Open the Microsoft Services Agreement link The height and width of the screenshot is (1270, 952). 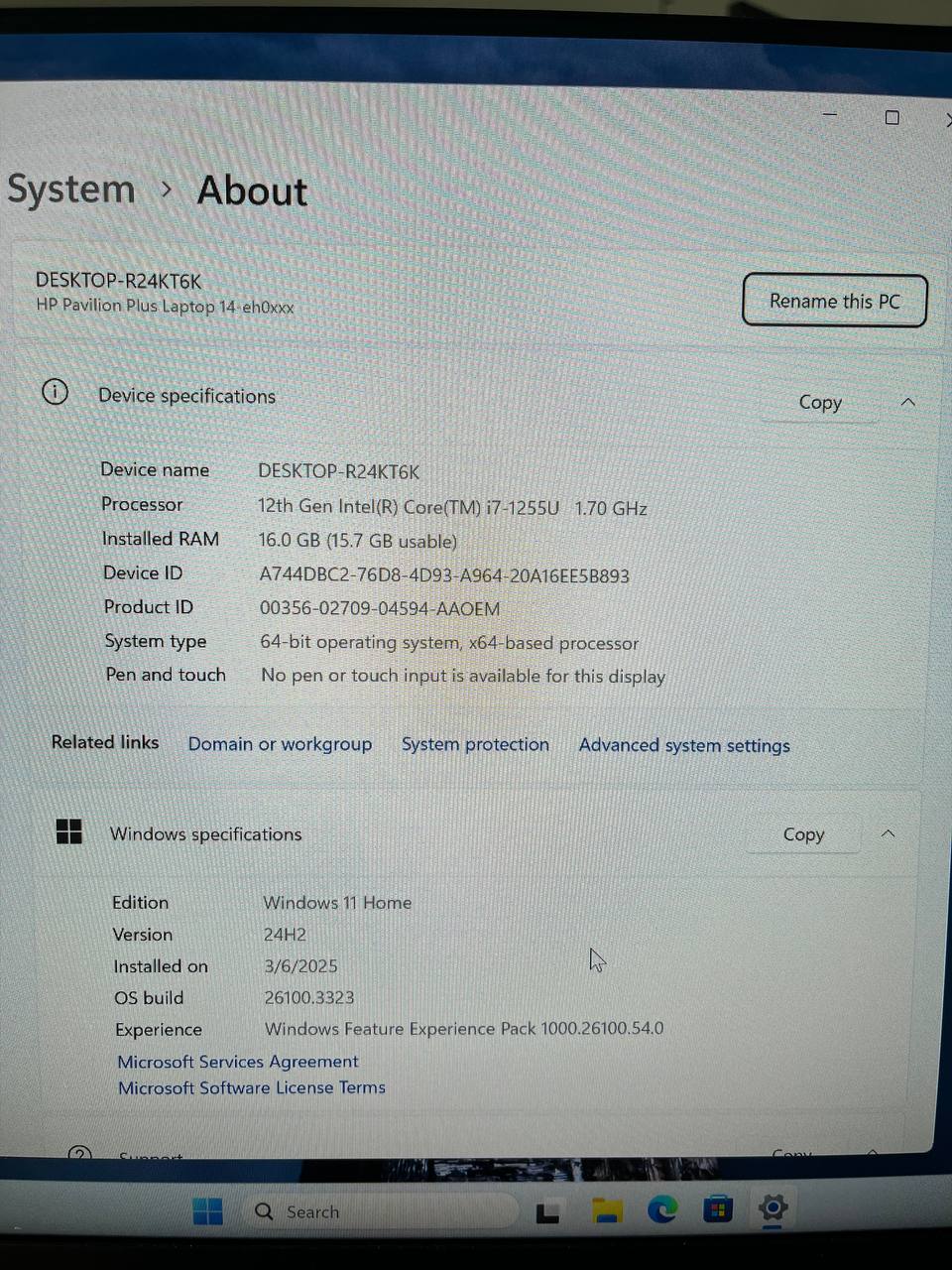pyautogui.click(x=238, y=1062)
